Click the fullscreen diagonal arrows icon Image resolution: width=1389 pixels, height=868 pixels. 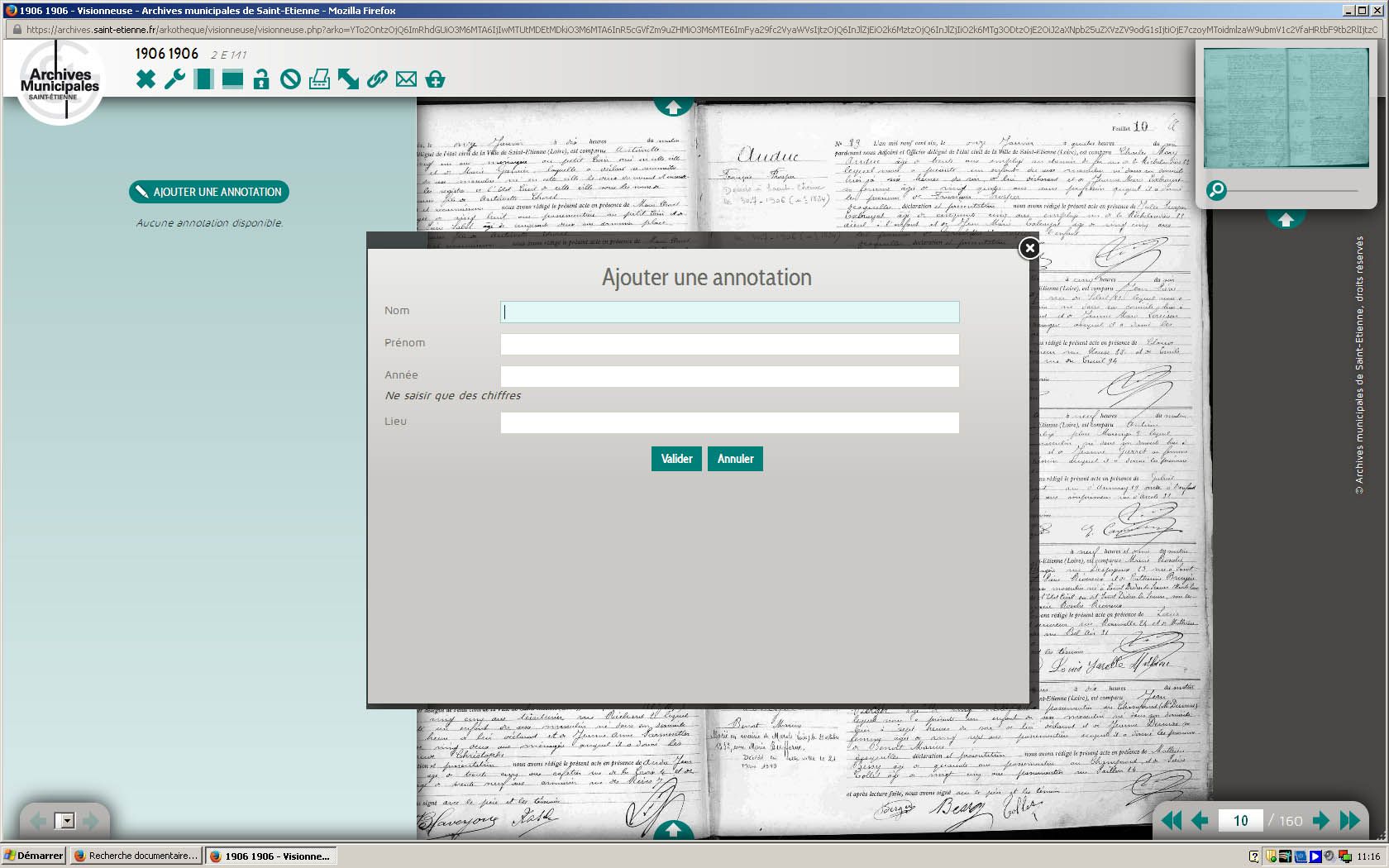[348, 79]
